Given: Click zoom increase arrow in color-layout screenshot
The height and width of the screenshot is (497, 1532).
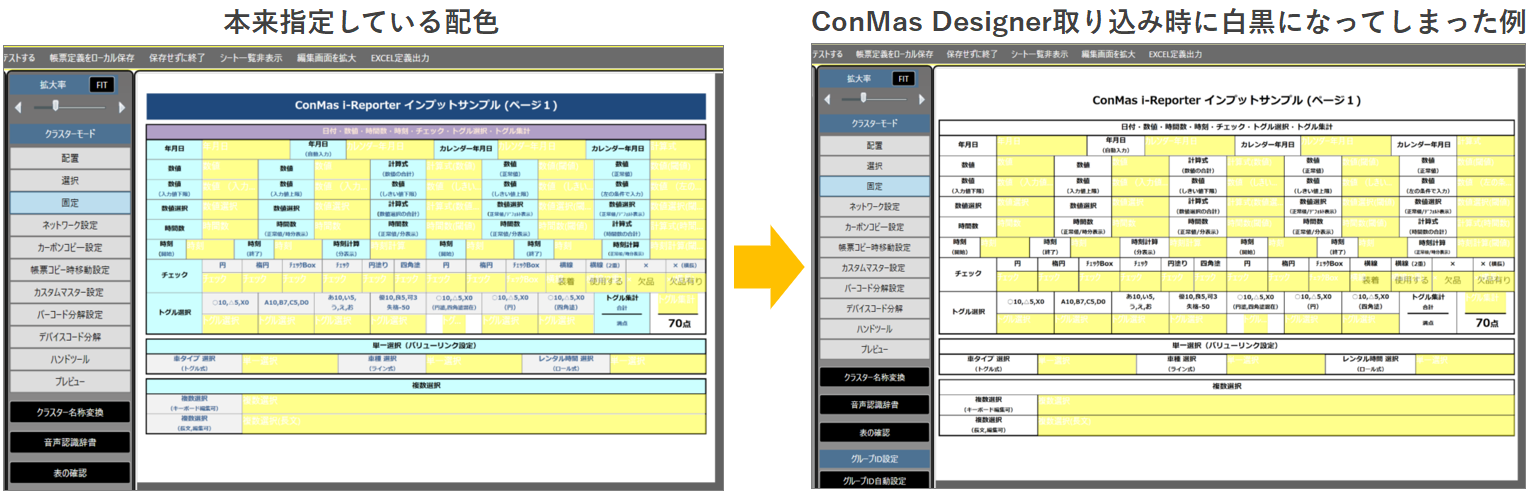Looking at the screenshot, I should click(122, 106).
